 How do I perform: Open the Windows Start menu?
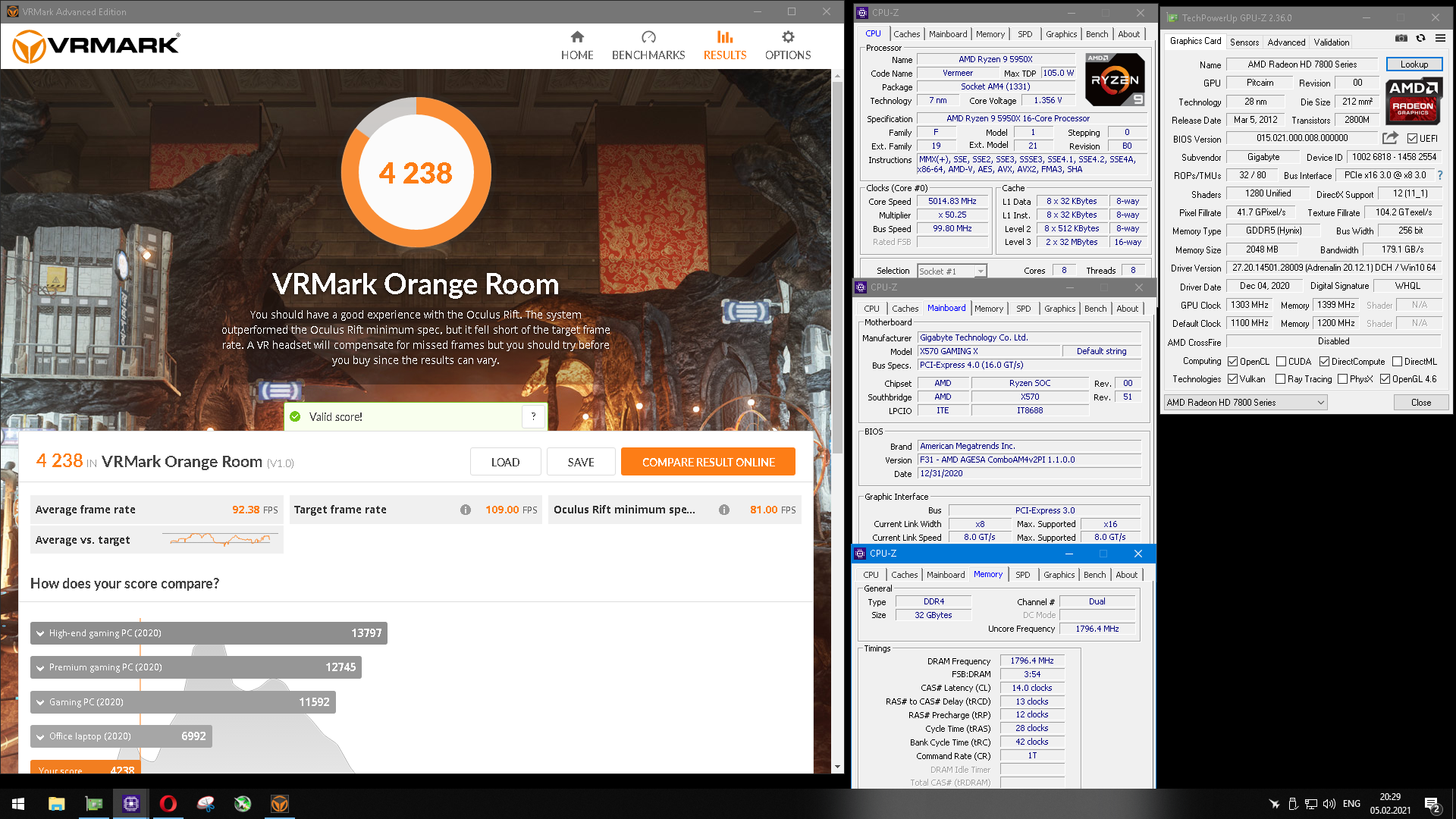point(18,804)
